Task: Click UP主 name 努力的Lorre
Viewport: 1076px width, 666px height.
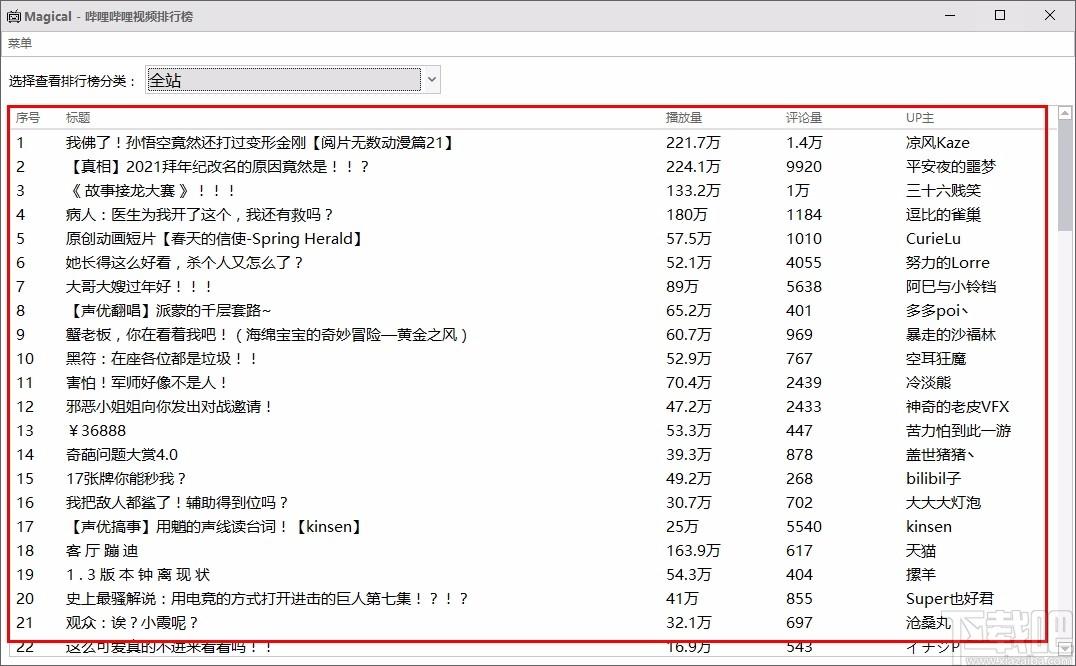Action: (948, 263)
